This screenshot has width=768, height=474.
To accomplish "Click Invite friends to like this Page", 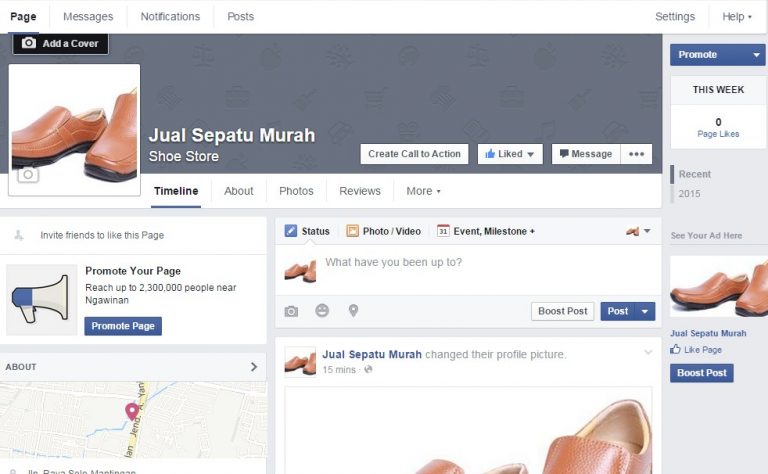I will tap(102, 235).
